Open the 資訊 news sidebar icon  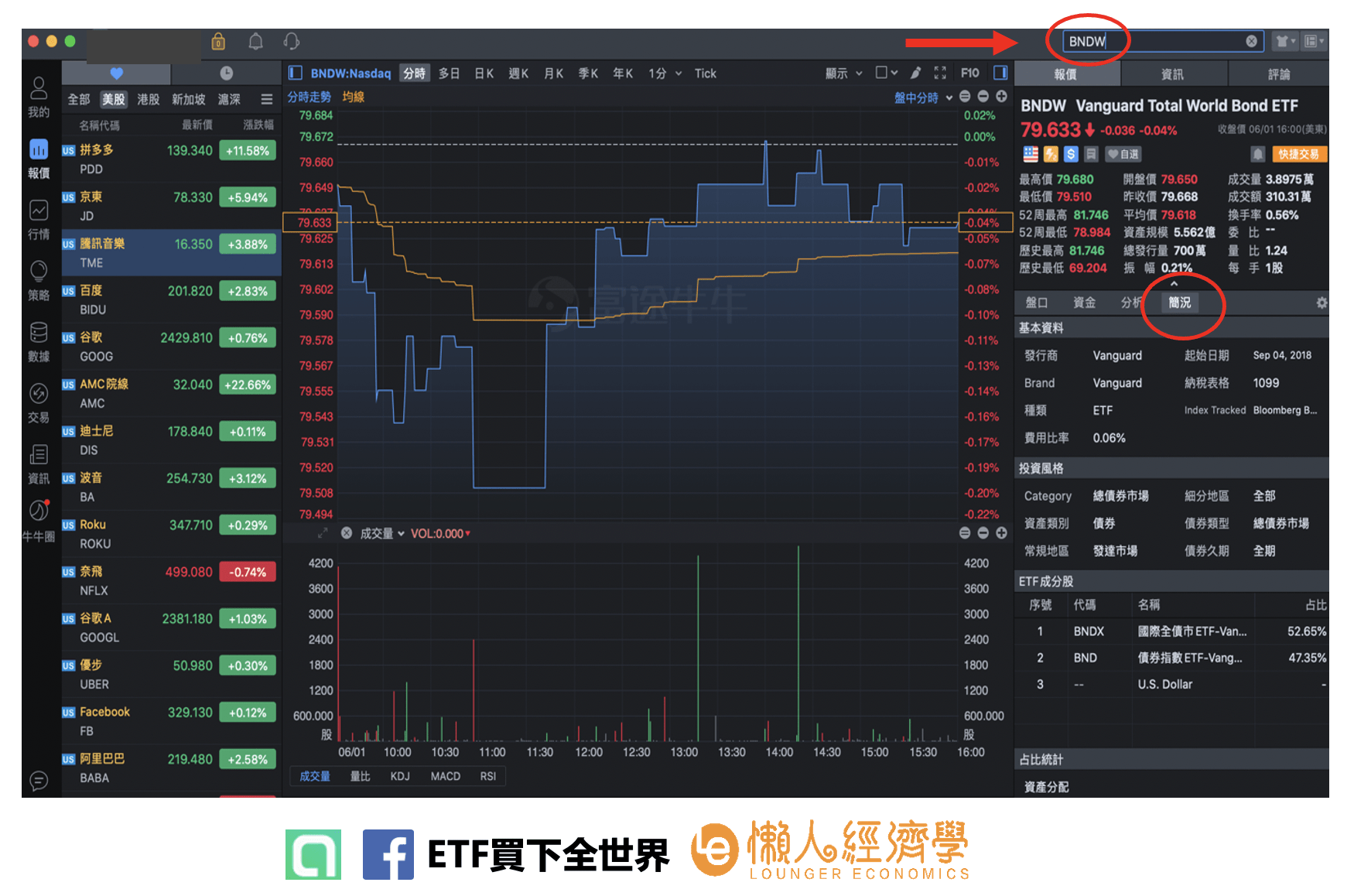coord(39,464)
